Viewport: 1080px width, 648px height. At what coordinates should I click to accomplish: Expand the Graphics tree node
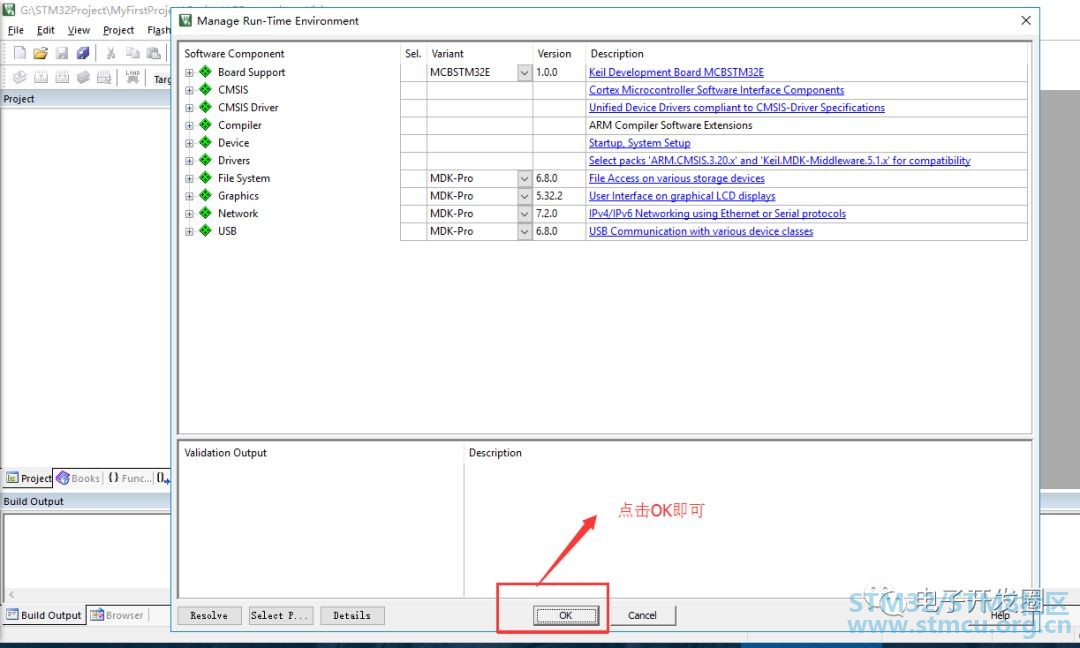[x=189, y=196]
